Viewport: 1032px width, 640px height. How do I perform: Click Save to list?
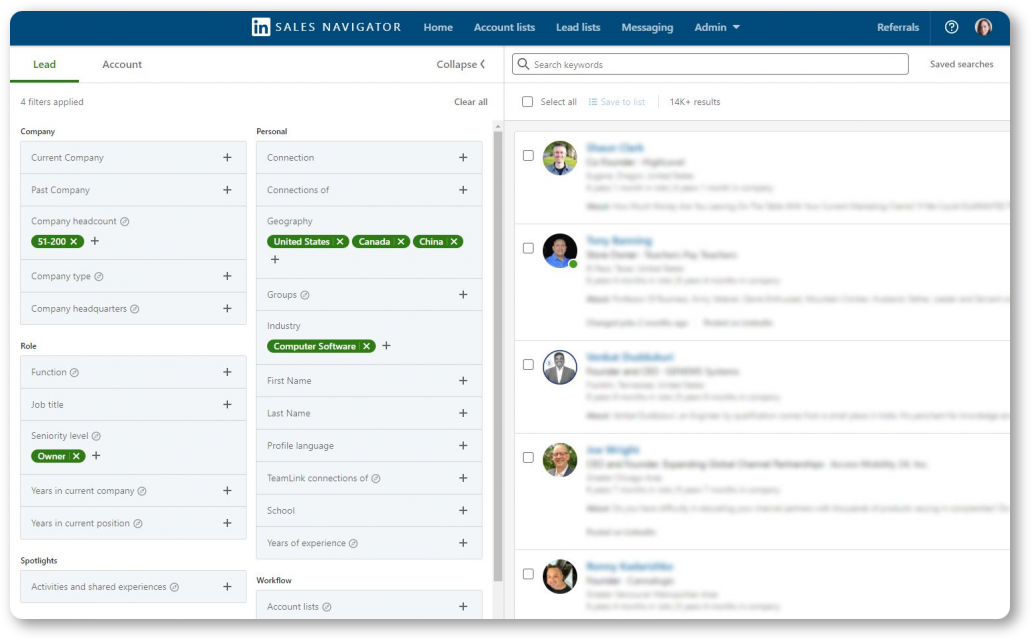coord(617,102)
